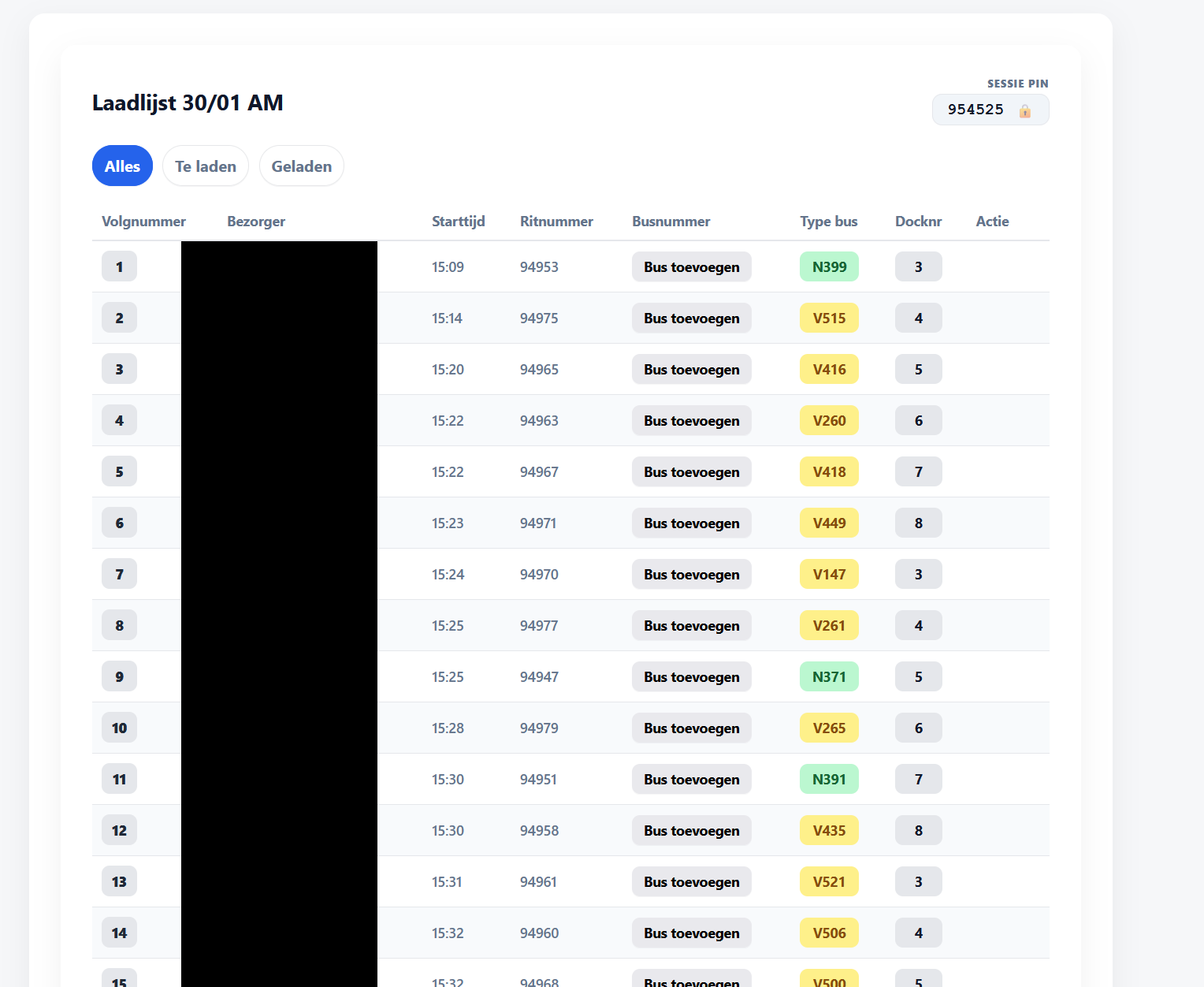1204x987 pixels.
Task: Click the "Starttijd" column header
Action: pyautogui.click(x=458, y=222)
